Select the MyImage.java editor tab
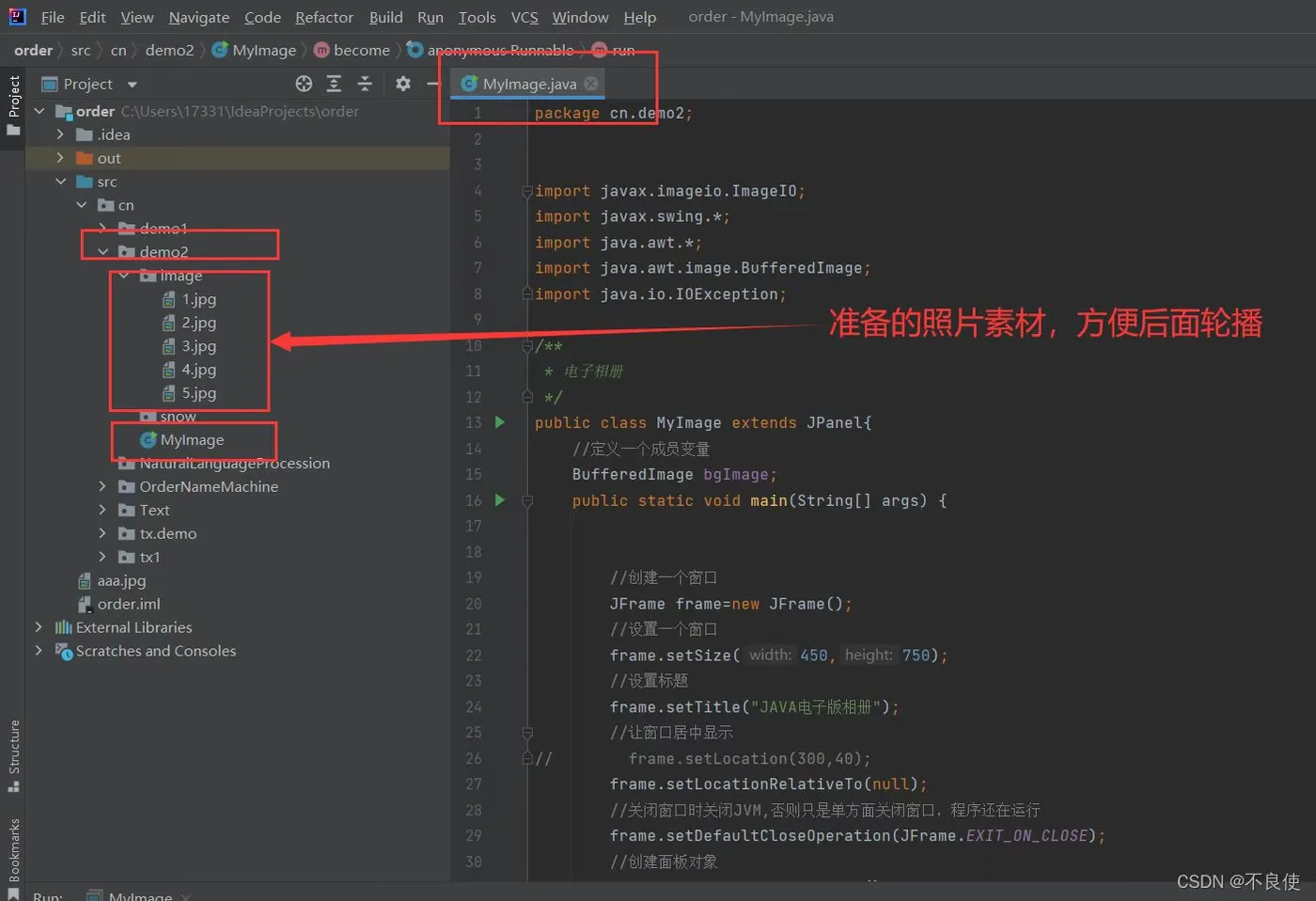The height and width of the screenshot is (901, 1316). point(528,84)
